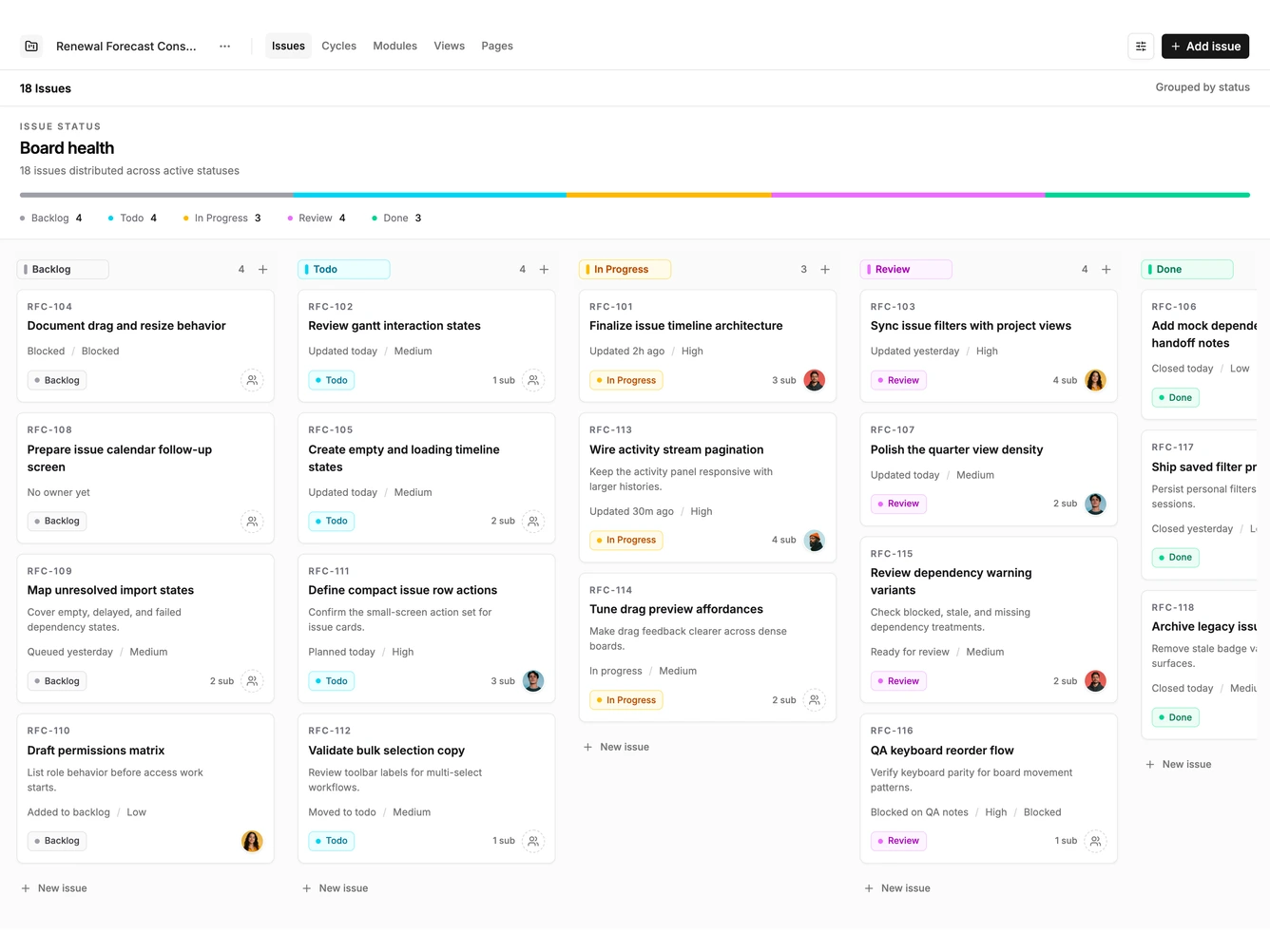Screen dimensions: 1270x952
Task: Open assignee avatar on RFC-110 card
Action: click(x=252, y=841)
